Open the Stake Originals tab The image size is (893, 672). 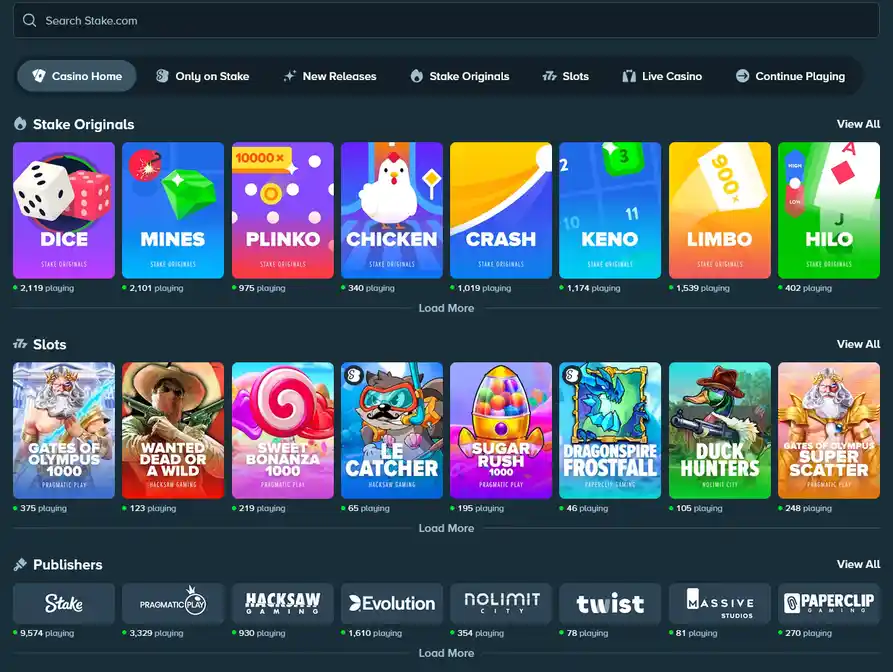460,76
